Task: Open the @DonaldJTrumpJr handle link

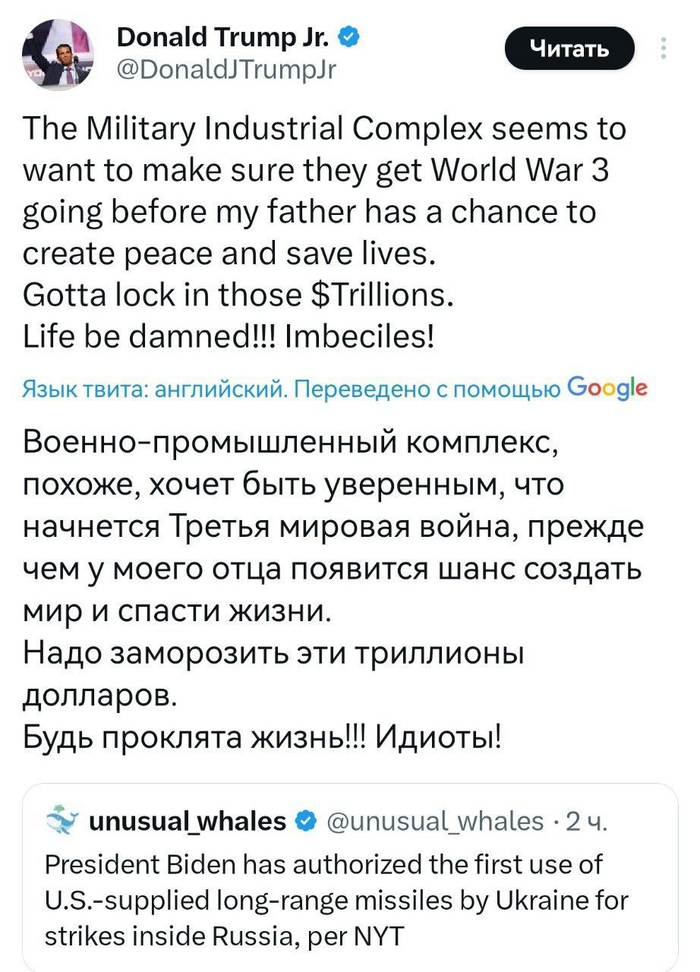Action: click(227, 69)
